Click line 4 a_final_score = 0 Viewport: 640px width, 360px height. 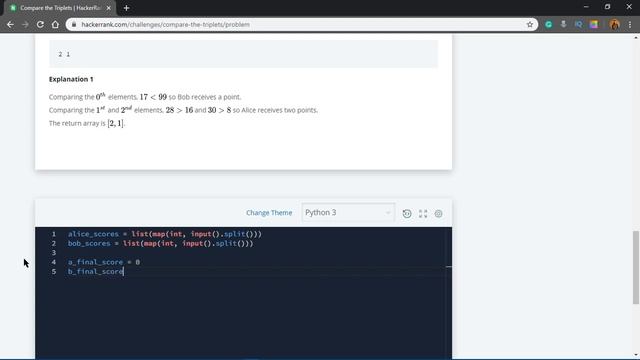tap(104, 262)
